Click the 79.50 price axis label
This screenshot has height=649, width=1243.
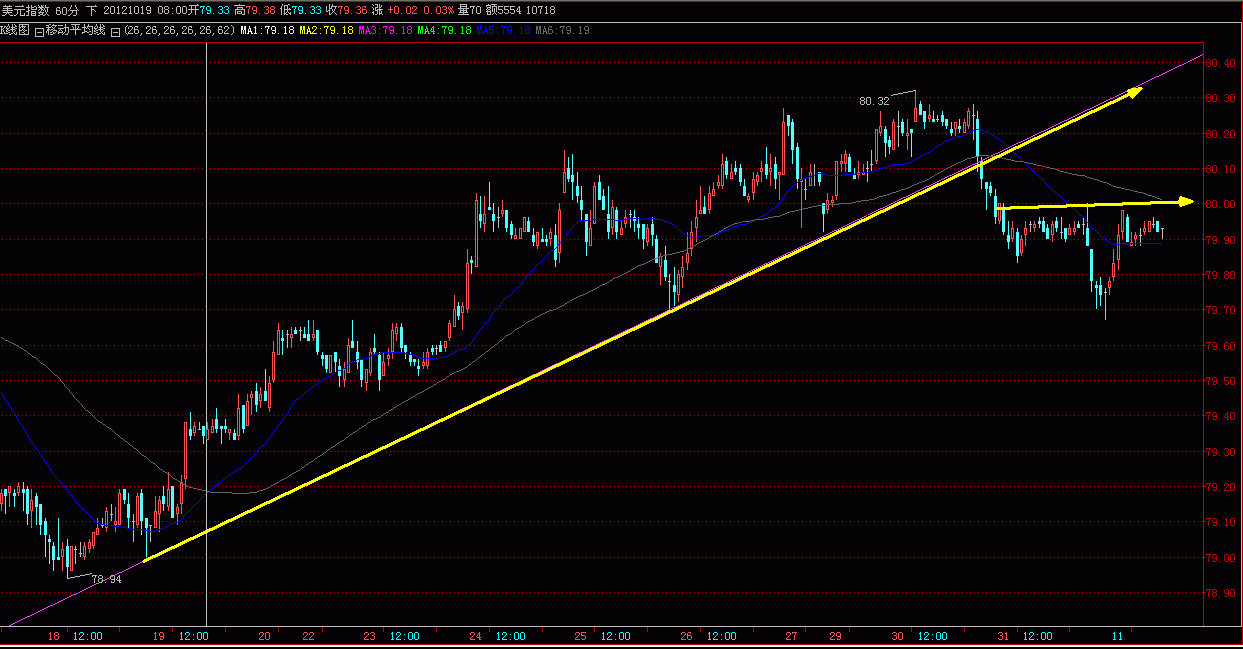[1221, 381]
